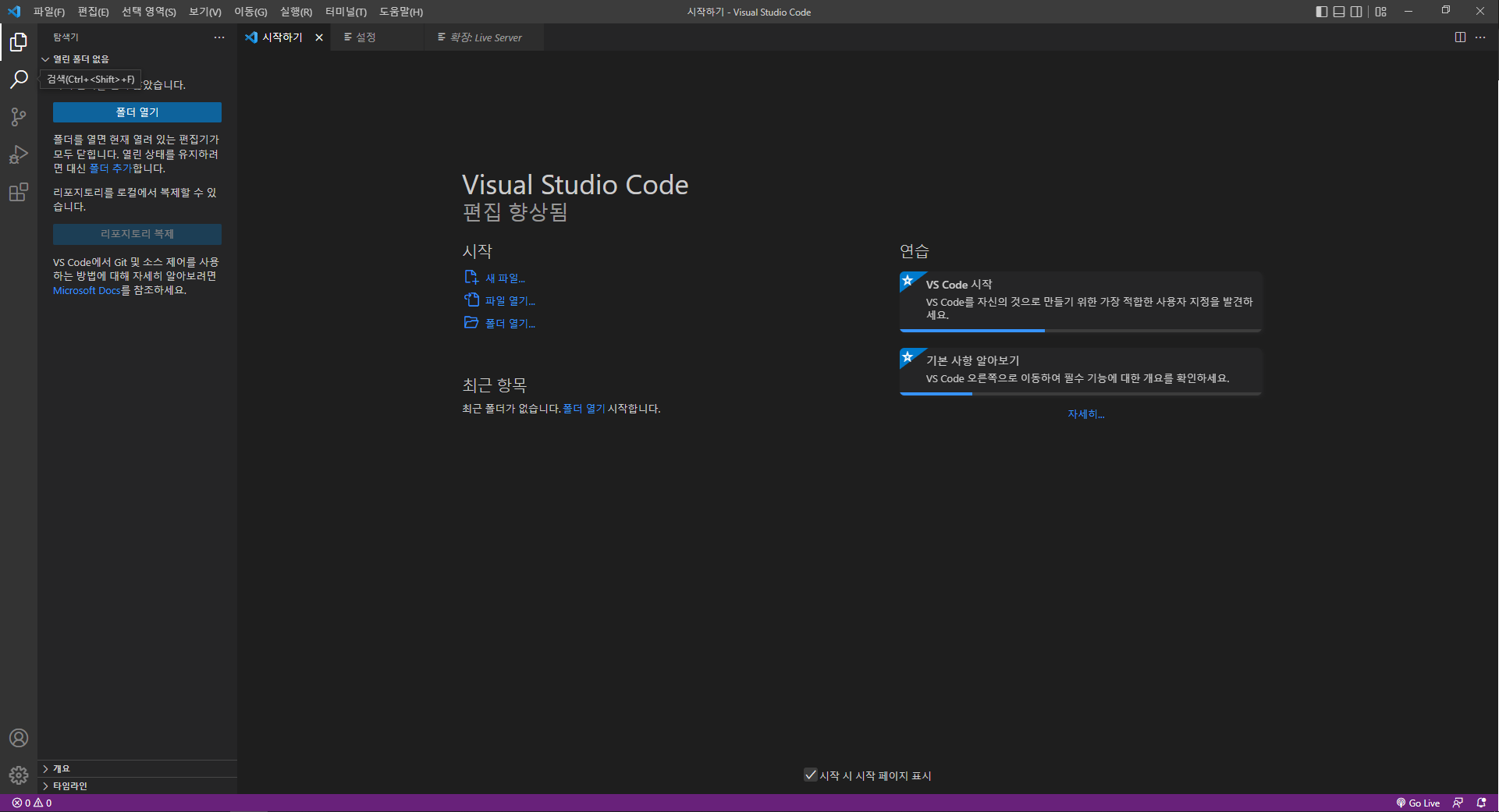The image size is (1499, 812).
Task: Open the 선택 영역(S) menu
Action: pyautogui.click(x=149, y=12)
